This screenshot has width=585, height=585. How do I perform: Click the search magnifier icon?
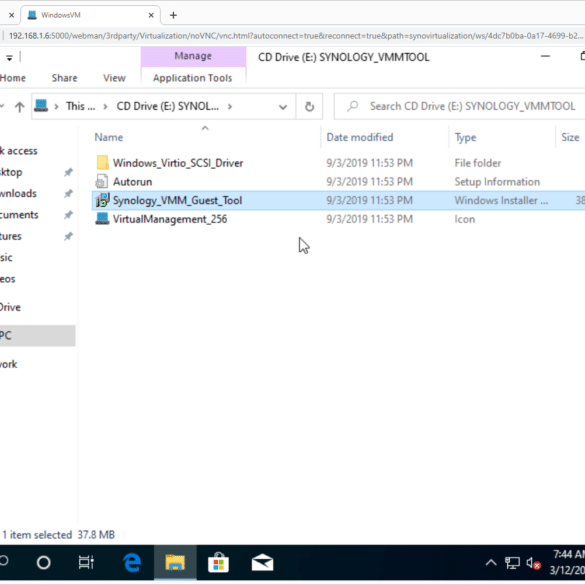coord(352,106)
